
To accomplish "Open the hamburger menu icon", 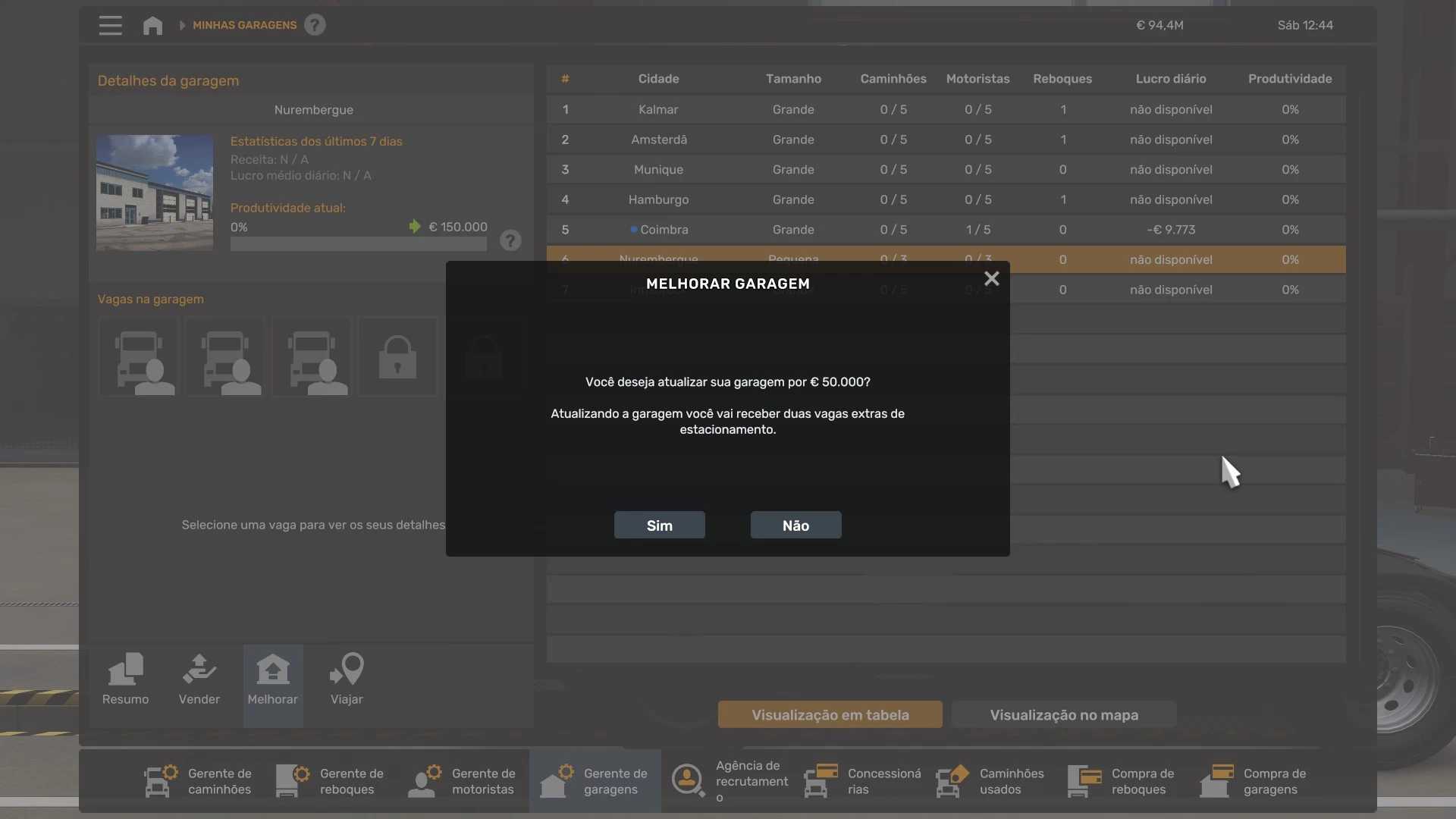I will pos(110,25).
